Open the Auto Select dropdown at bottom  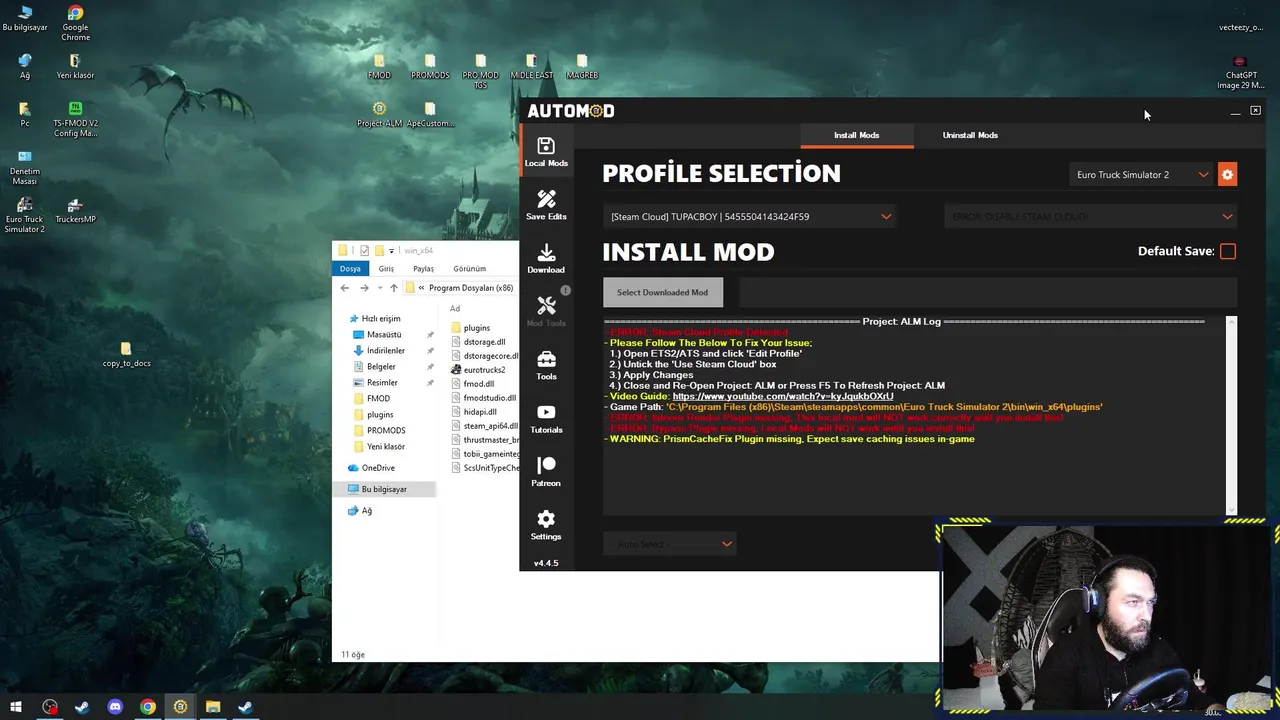click(x=671, y=544)
